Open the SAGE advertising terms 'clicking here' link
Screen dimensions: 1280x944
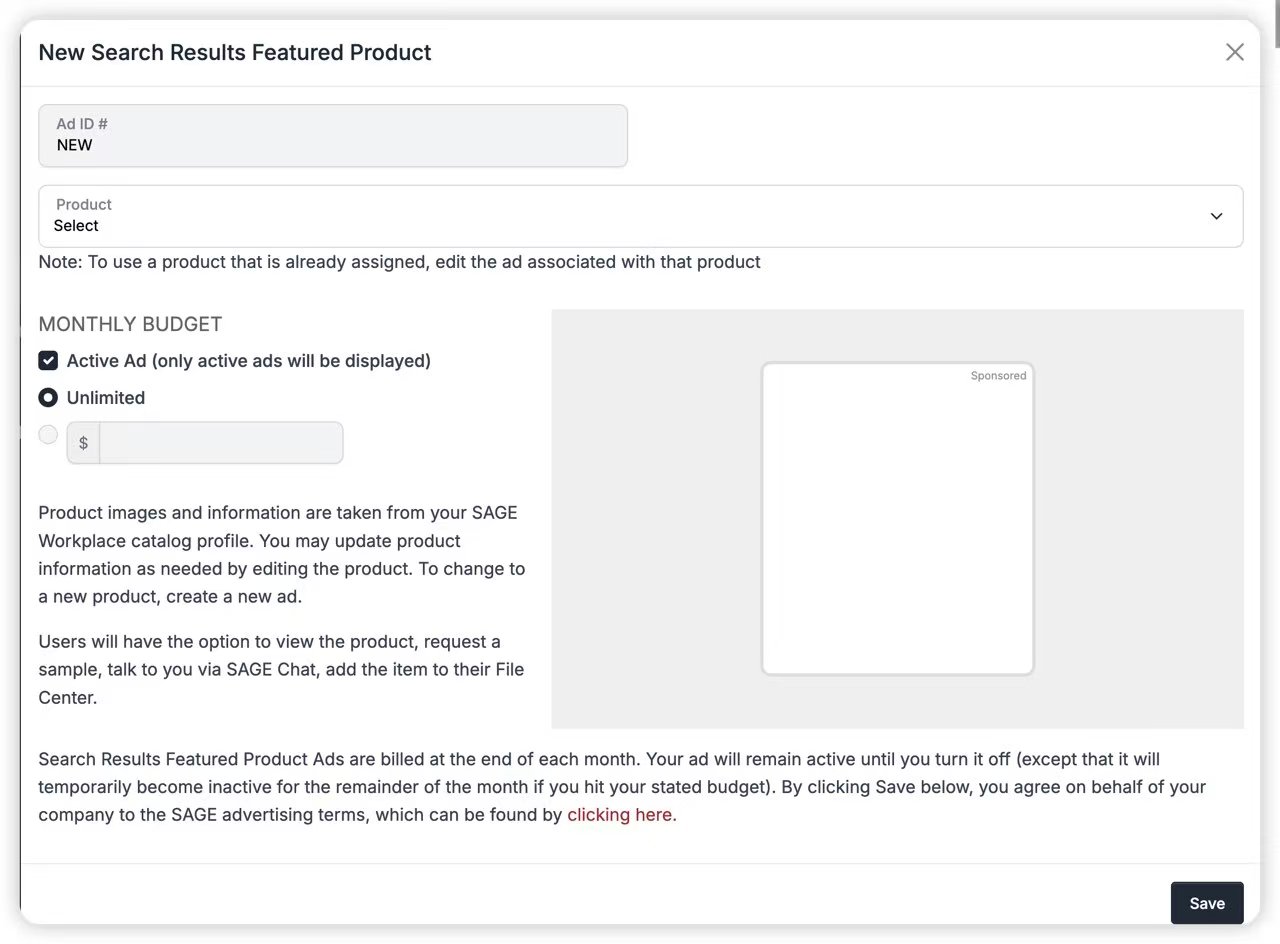tap(619, 815)
